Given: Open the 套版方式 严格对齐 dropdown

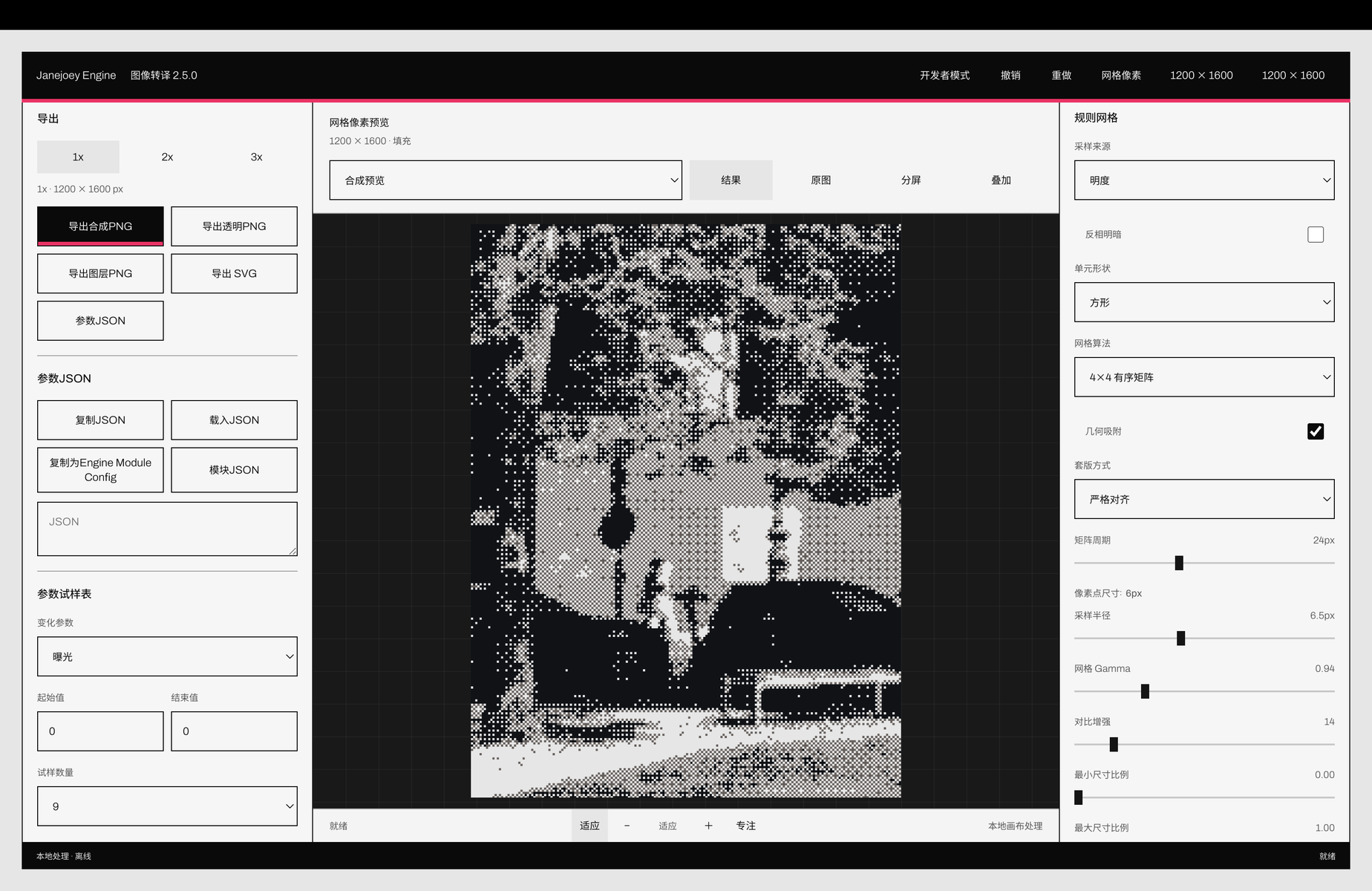Looking at the screenshot, I should (1204, 499).
